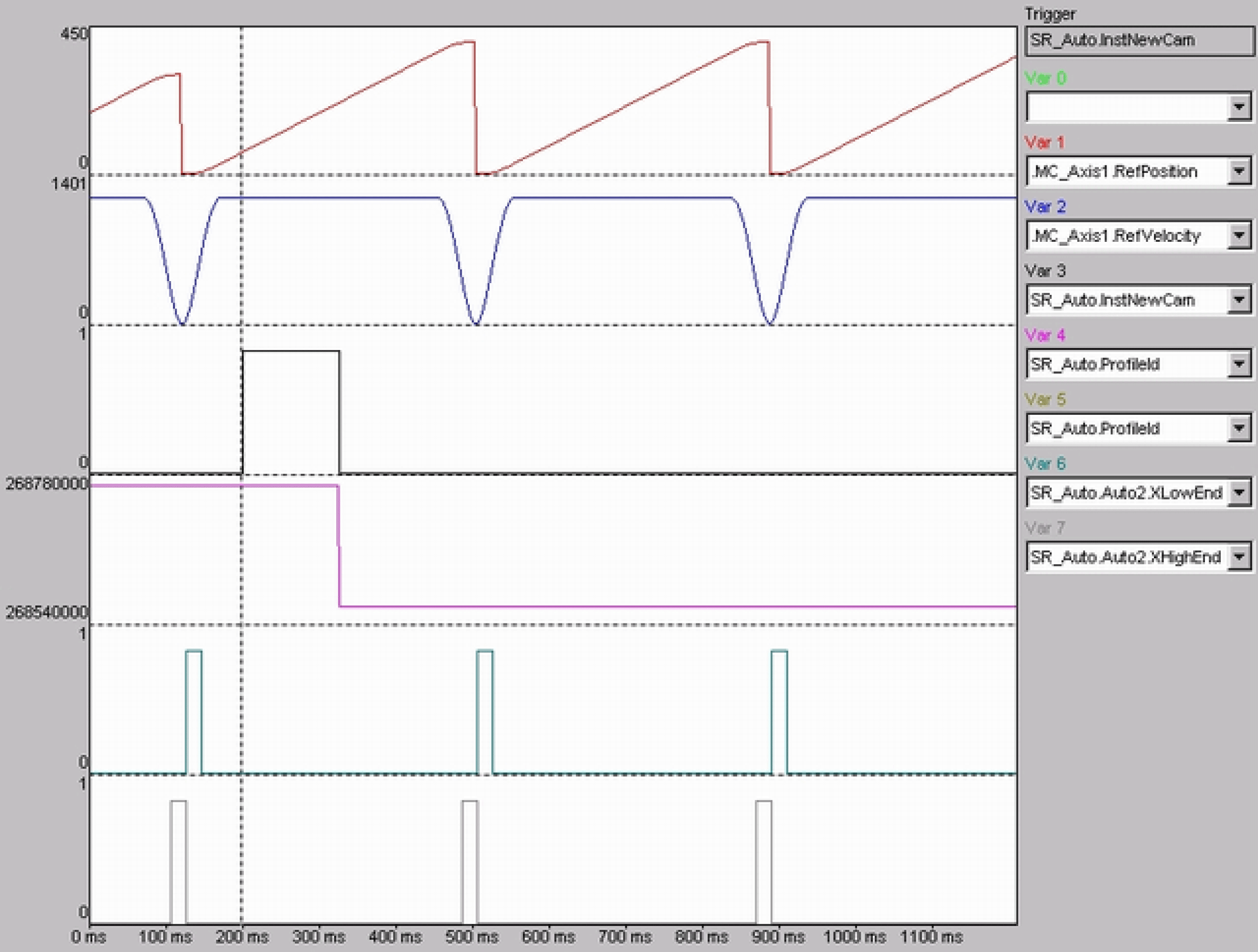
Task: Click the empty Var 0 combo box field
Action: click(1126, 107)
